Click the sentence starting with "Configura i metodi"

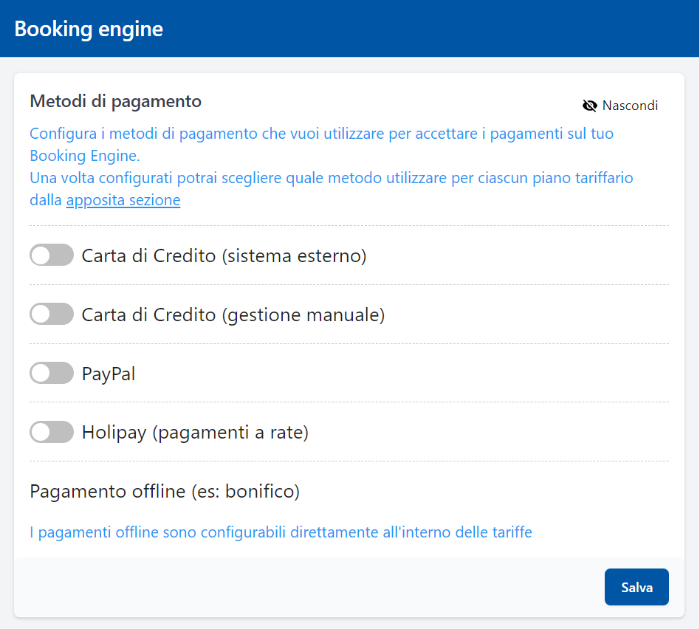pos(320,133)
